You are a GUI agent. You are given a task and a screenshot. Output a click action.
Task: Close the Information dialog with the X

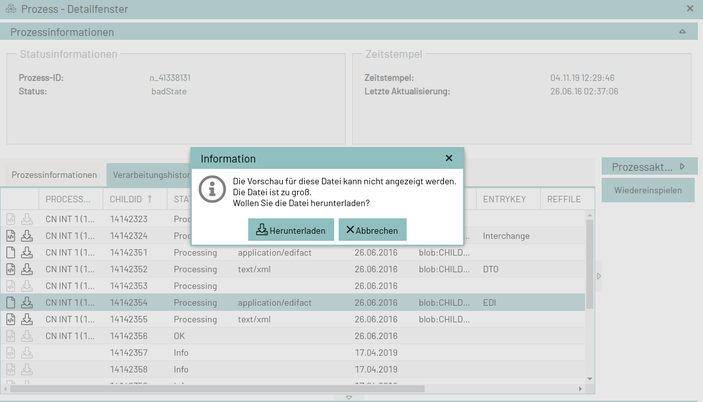(x=449, y=158)
